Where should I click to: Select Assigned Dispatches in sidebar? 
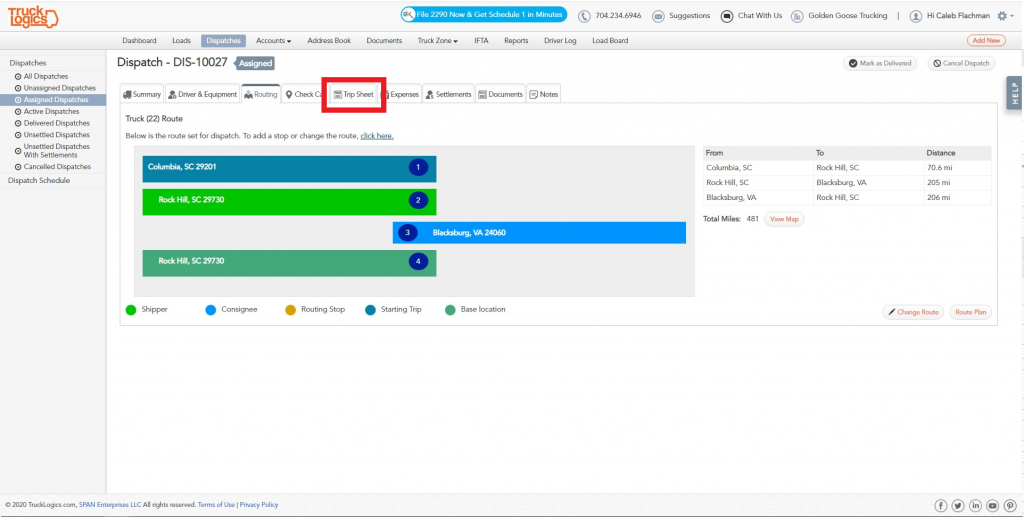click(53, 100)
